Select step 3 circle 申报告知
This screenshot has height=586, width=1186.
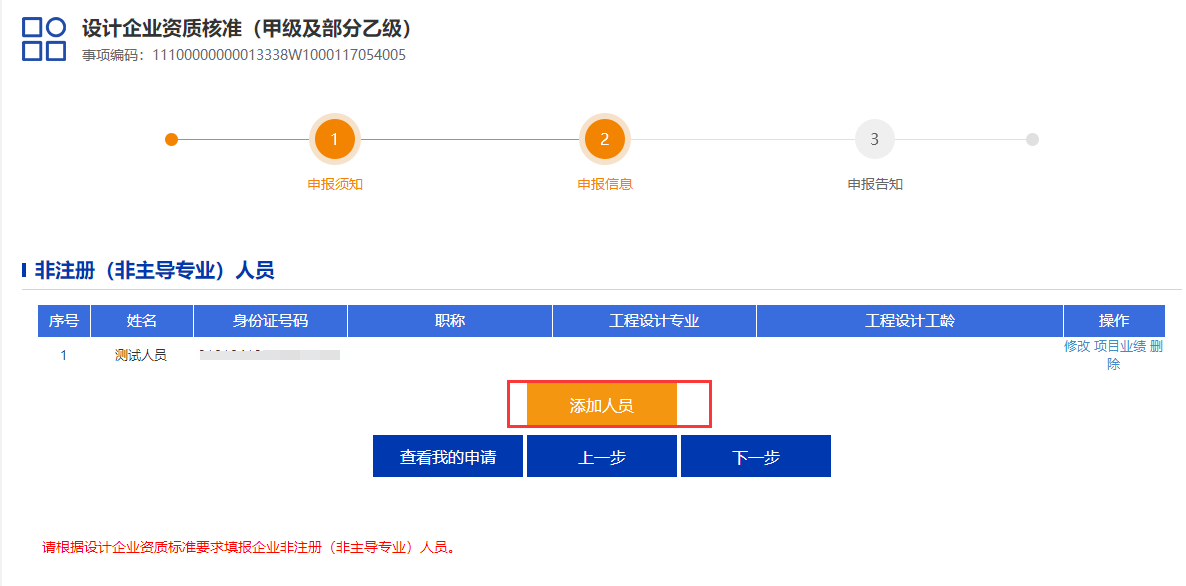pos(874,139)
